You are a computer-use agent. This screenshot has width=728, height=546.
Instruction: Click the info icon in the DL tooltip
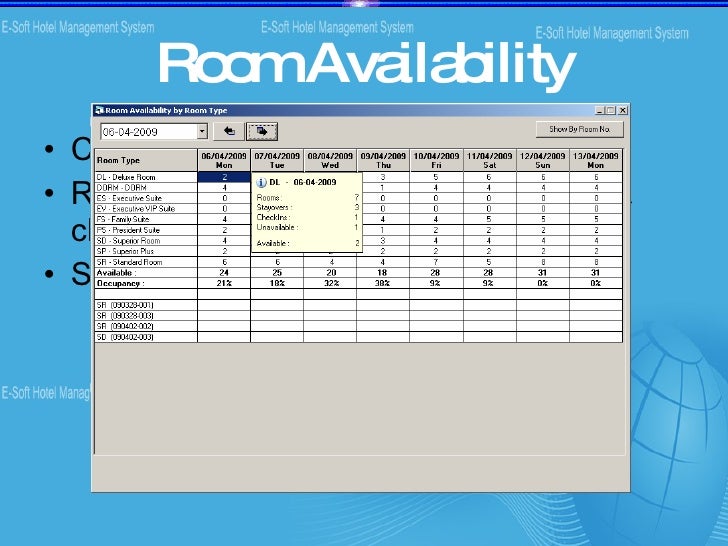click(x=261, y=182)
